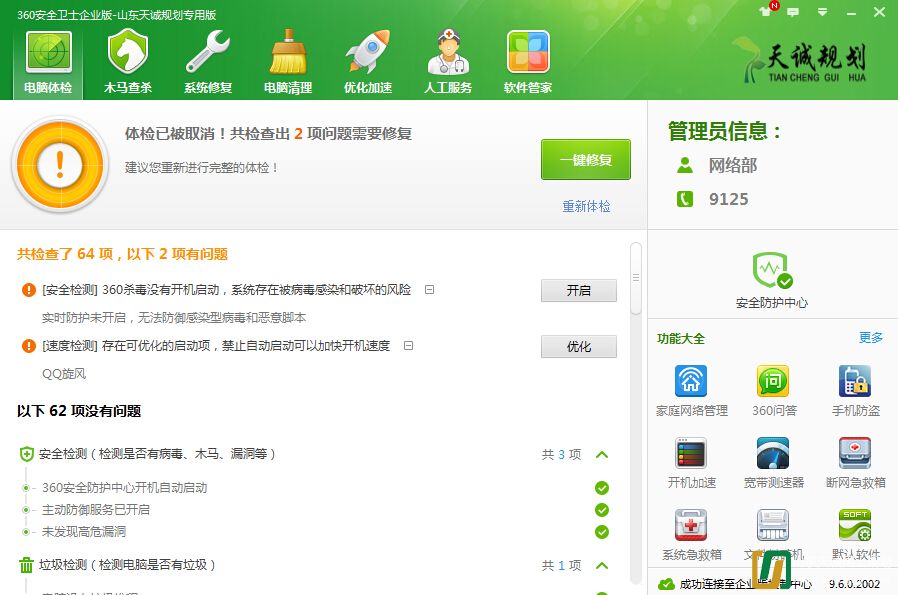
Task: Click green check for 主动防御服务已开启
Action: (x=602, y=510)
